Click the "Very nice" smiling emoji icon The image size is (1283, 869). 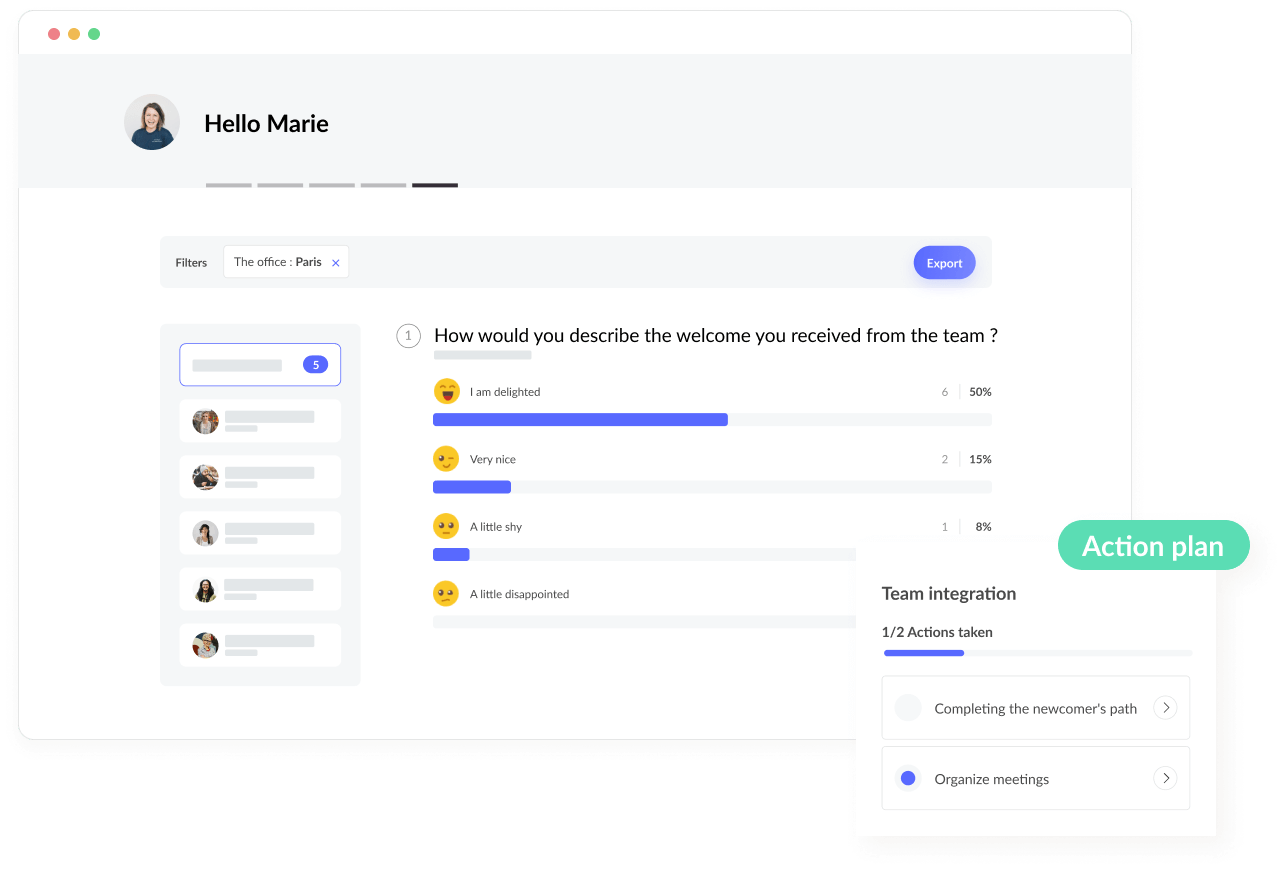[x=447, y=458]
